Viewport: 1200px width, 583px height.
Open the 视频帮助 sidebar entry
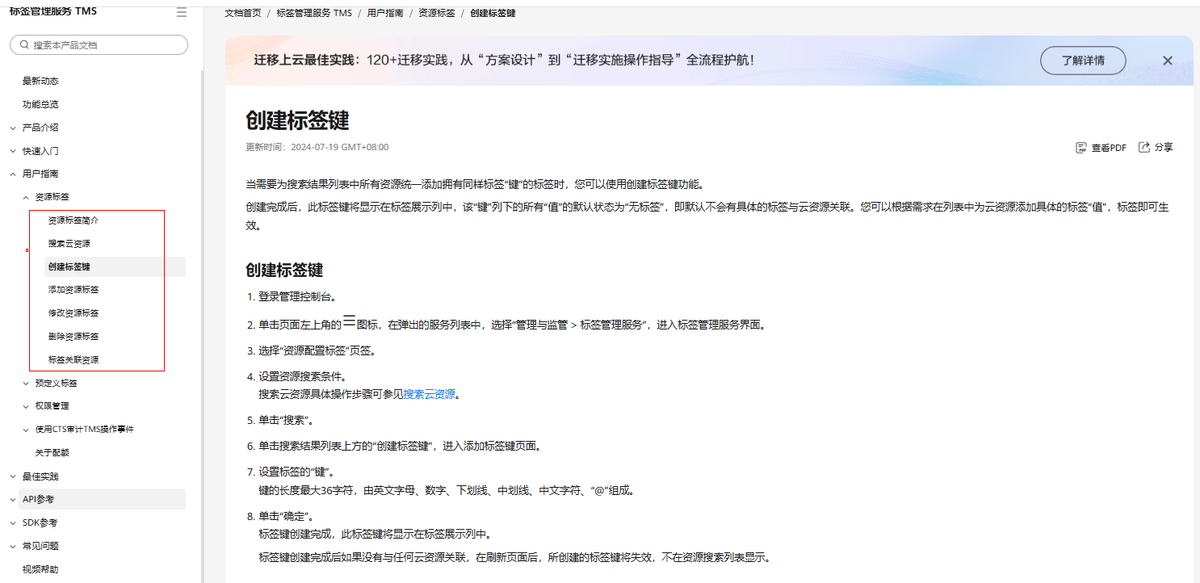pyautogui.click(x=41, y=569)
